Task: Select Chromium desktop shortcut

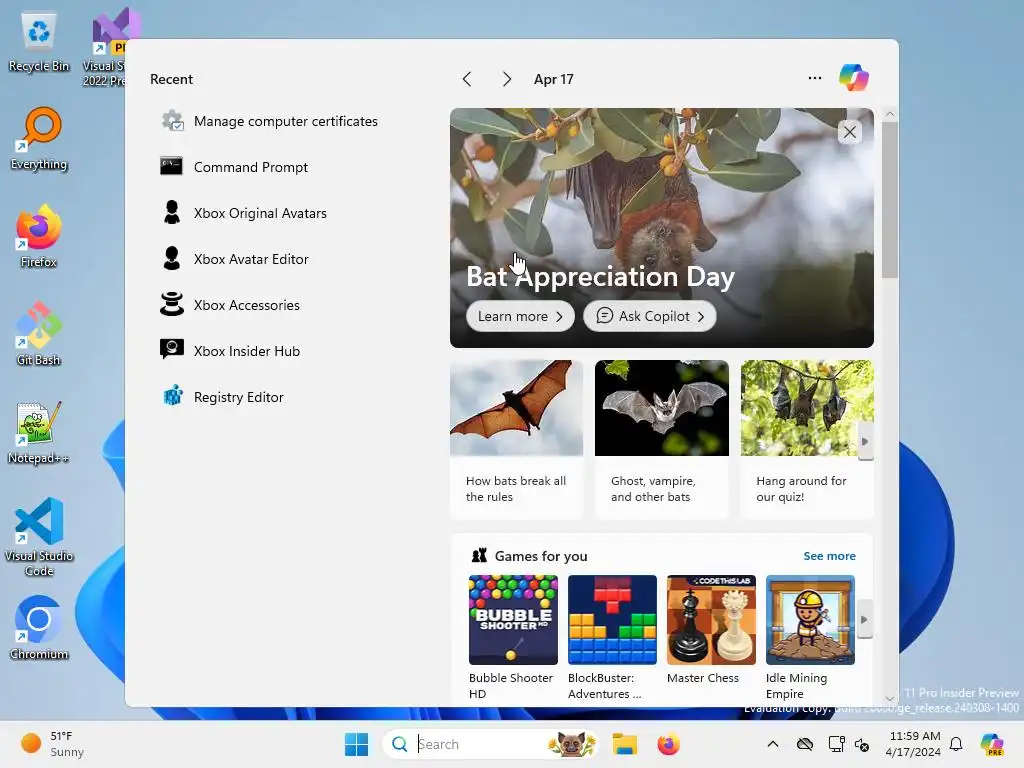Action: tap(39, 628)
